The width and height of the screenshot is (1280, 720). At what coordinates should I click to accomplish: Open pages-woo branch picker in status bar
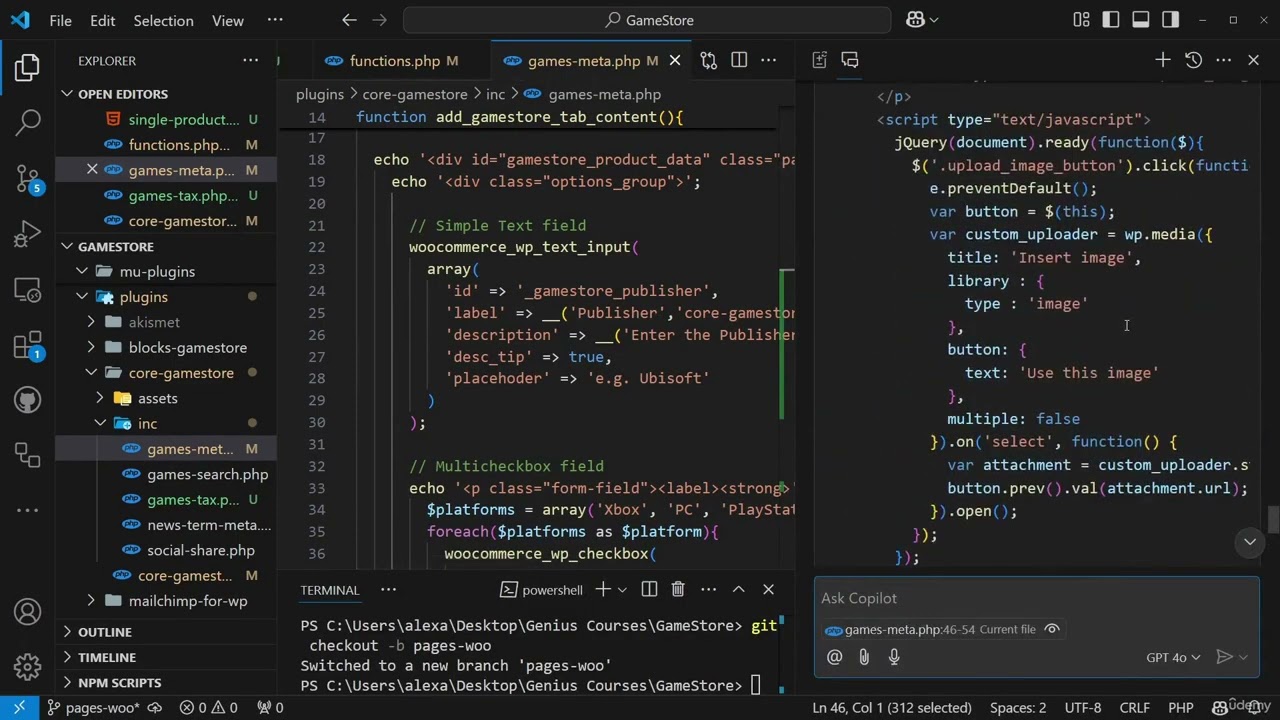tap(92, 708)
